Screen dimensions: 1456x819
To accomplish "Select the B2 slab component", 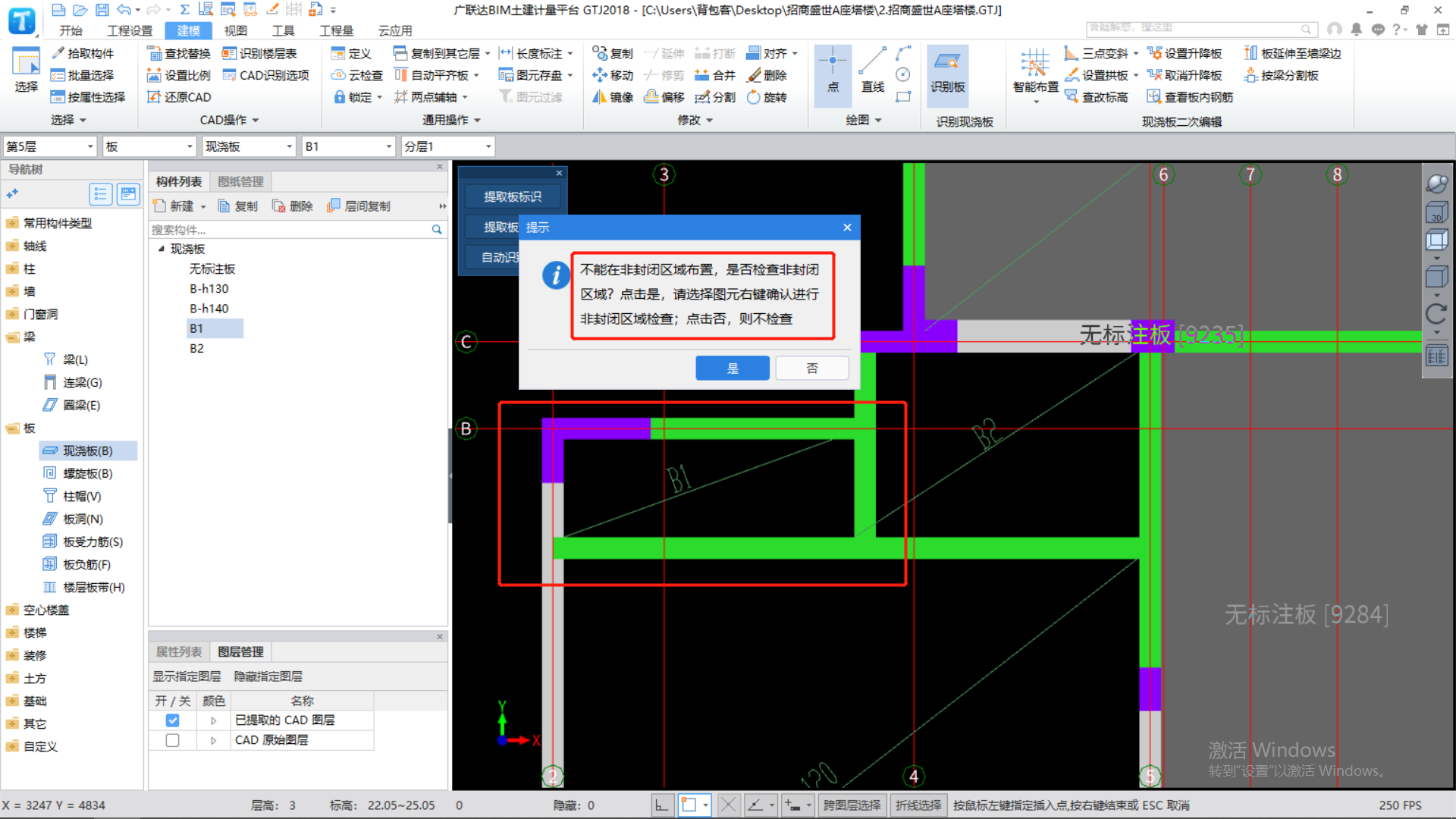I will click(x=196, y=348).
